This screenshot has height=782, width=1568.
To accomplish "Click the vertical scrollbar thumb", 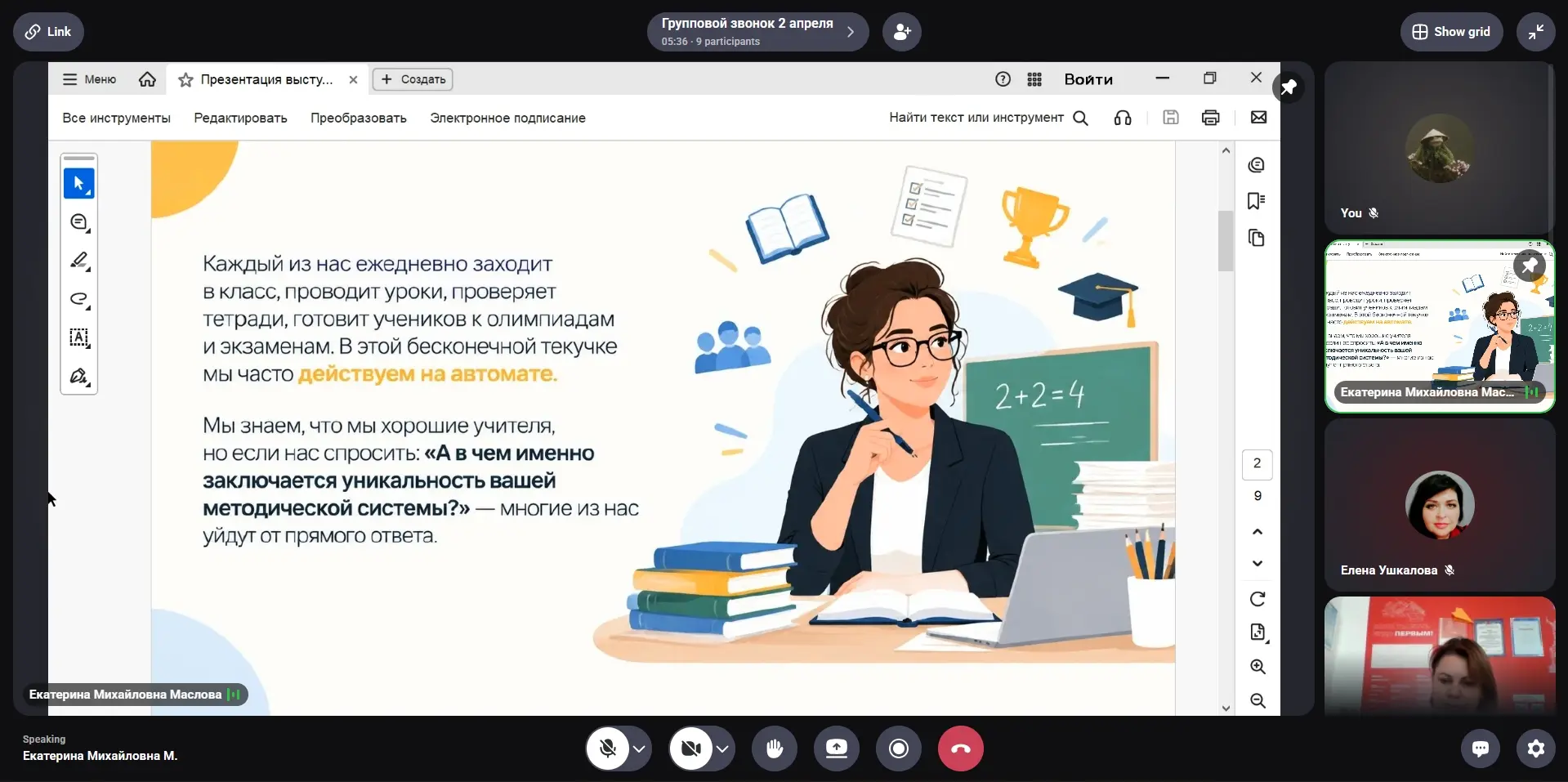I will [1226, 241].
